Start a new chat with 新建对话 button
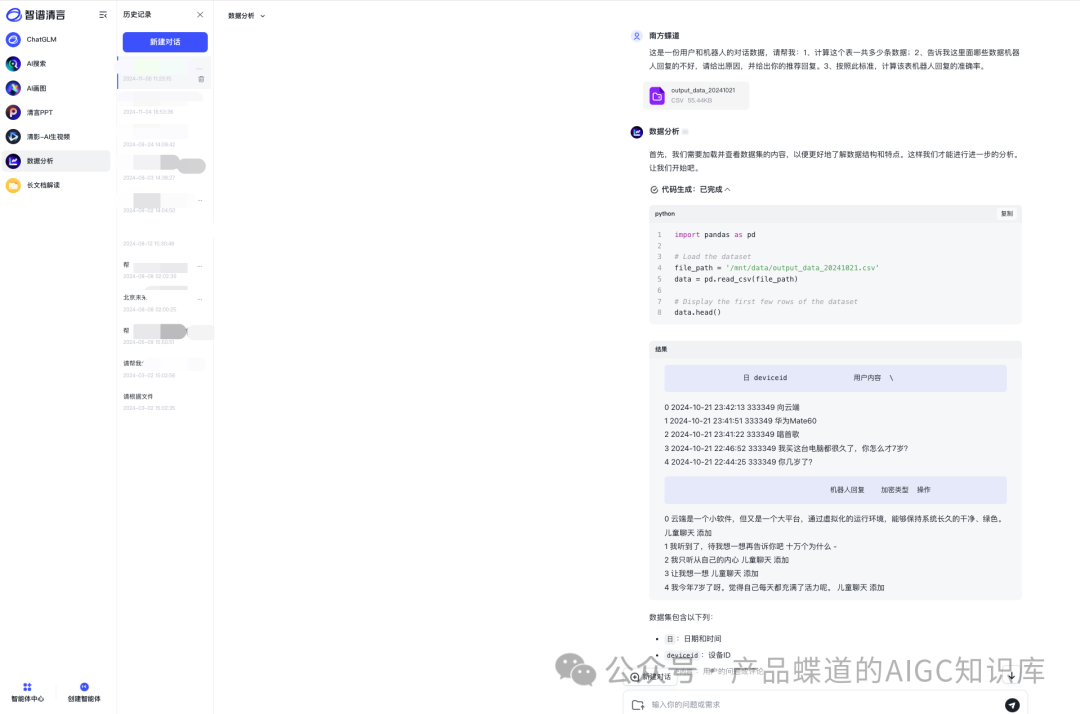Image resolution: width=1080 pixels, height=714 pixels. [165, 42]
